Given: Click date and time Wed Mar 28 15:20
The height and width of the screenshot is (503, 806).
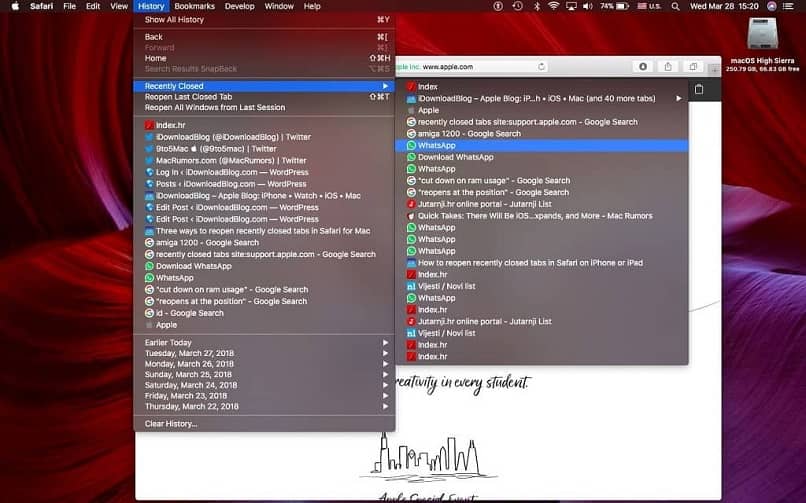Looking at the screenshot, I should [x=724, y=6].
